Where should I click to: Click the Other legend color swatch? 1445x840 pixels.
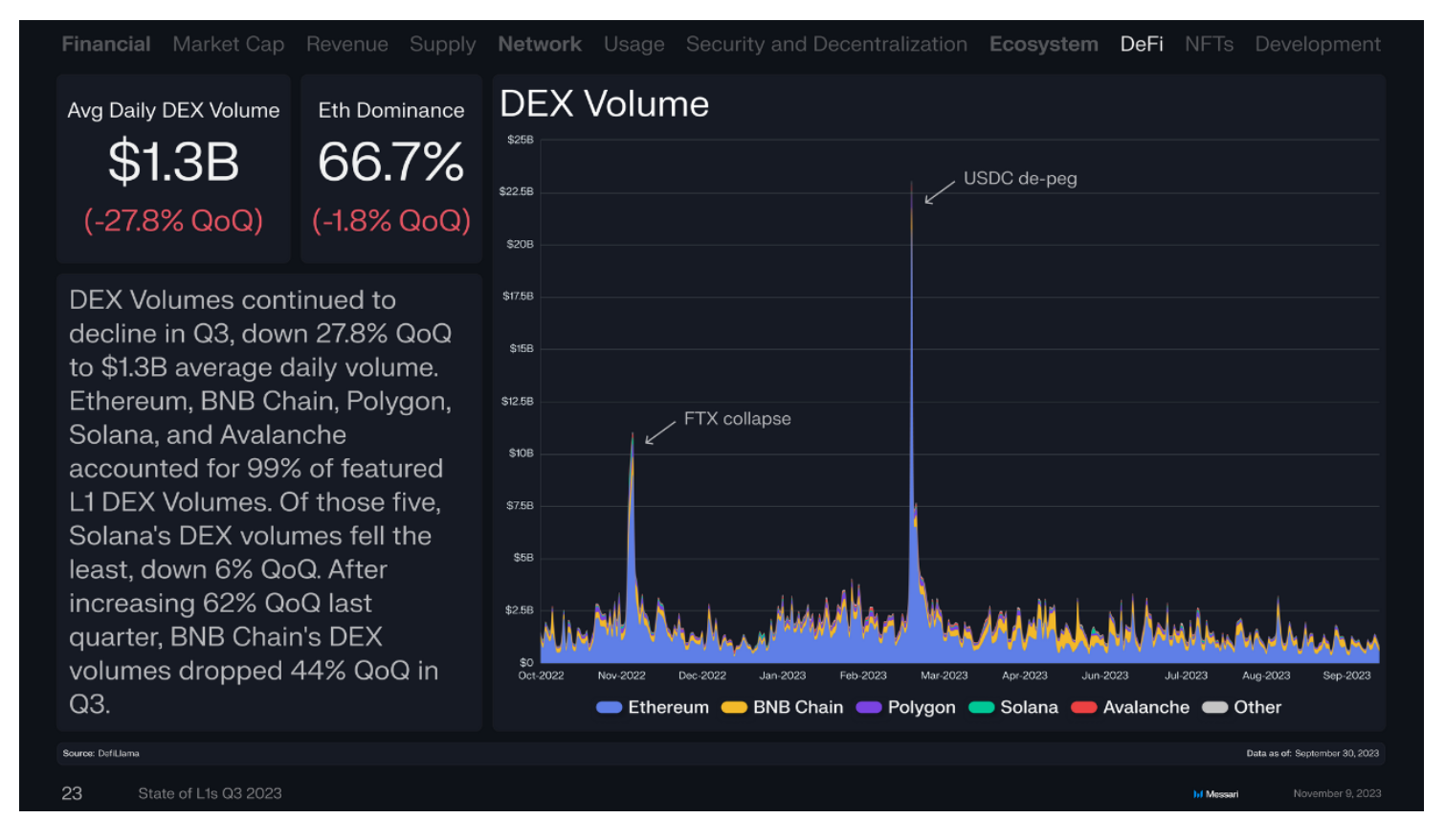pos(1215,707)
